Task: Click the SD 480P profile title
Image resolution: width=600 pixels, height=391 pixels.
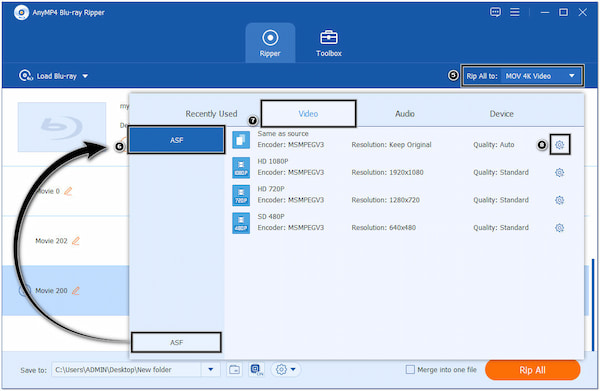Action: 271,217
